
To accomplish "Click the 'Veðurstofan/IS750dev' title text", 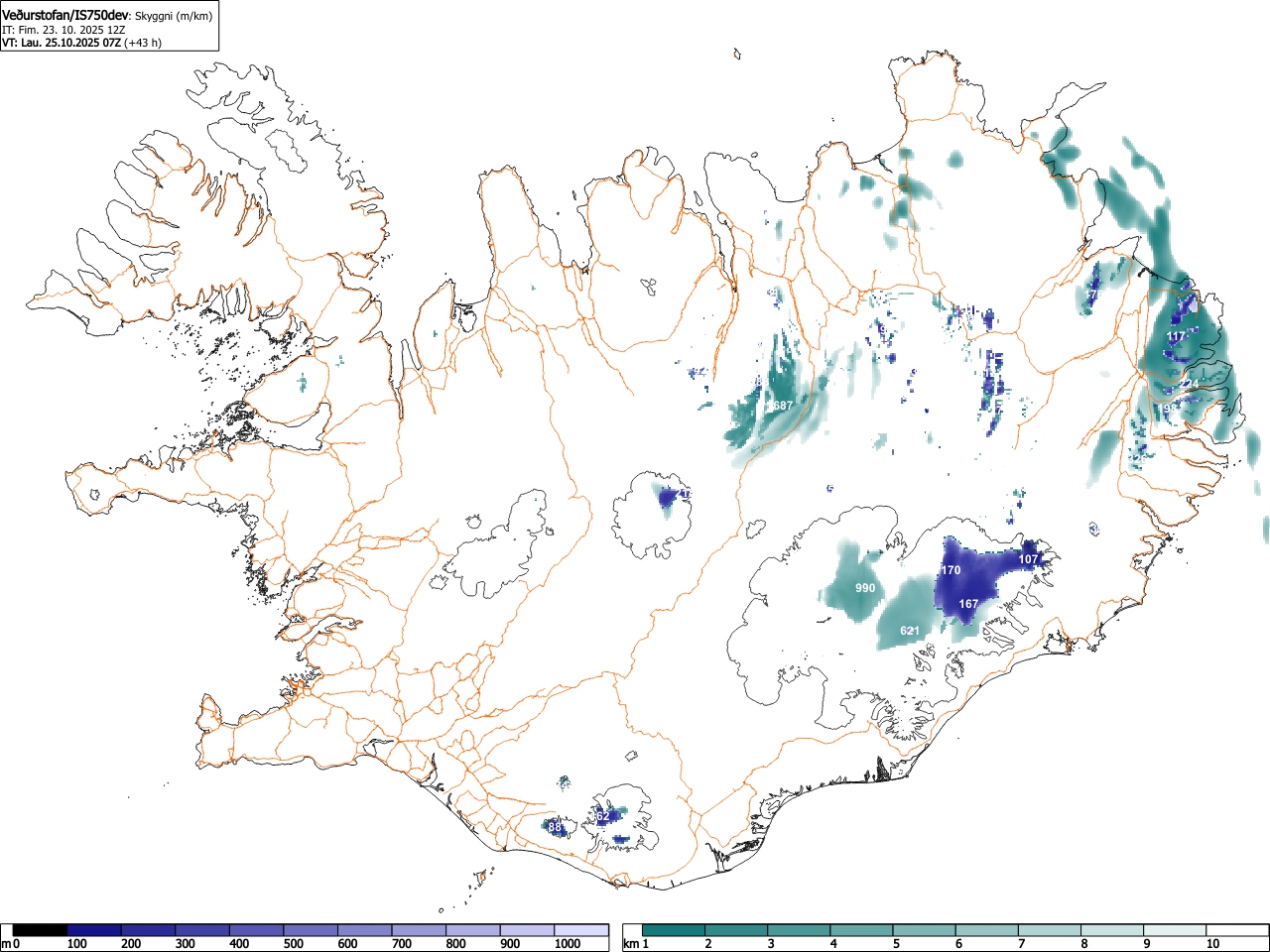I will (65, 16).
